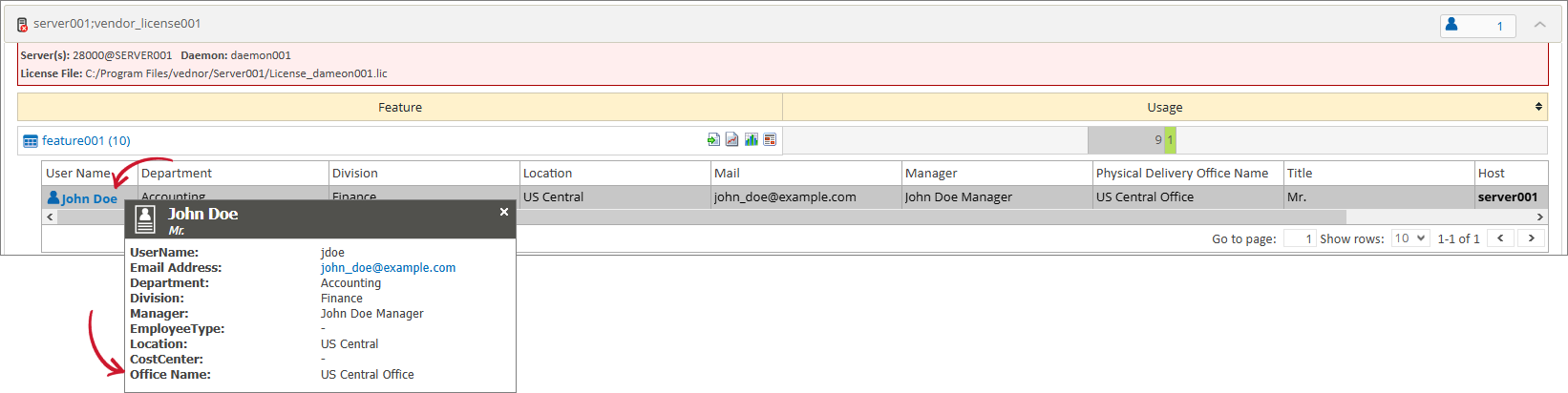This screenshot has width=1568, height=393.
Task: Go to next page of results
Action: coord(1531,238)
